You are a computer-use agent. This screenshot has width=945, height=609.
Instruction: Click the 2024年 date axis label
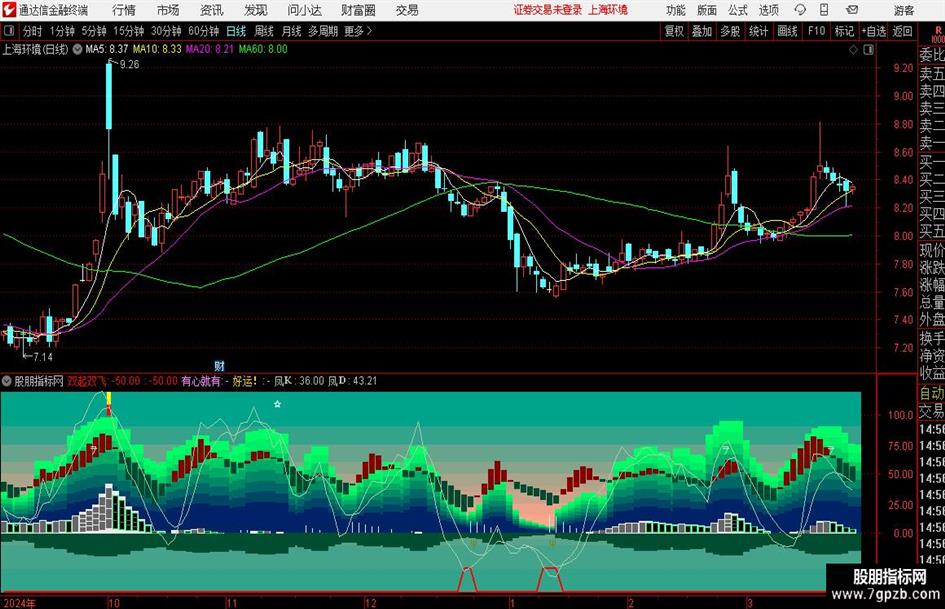tap(19, 603)
